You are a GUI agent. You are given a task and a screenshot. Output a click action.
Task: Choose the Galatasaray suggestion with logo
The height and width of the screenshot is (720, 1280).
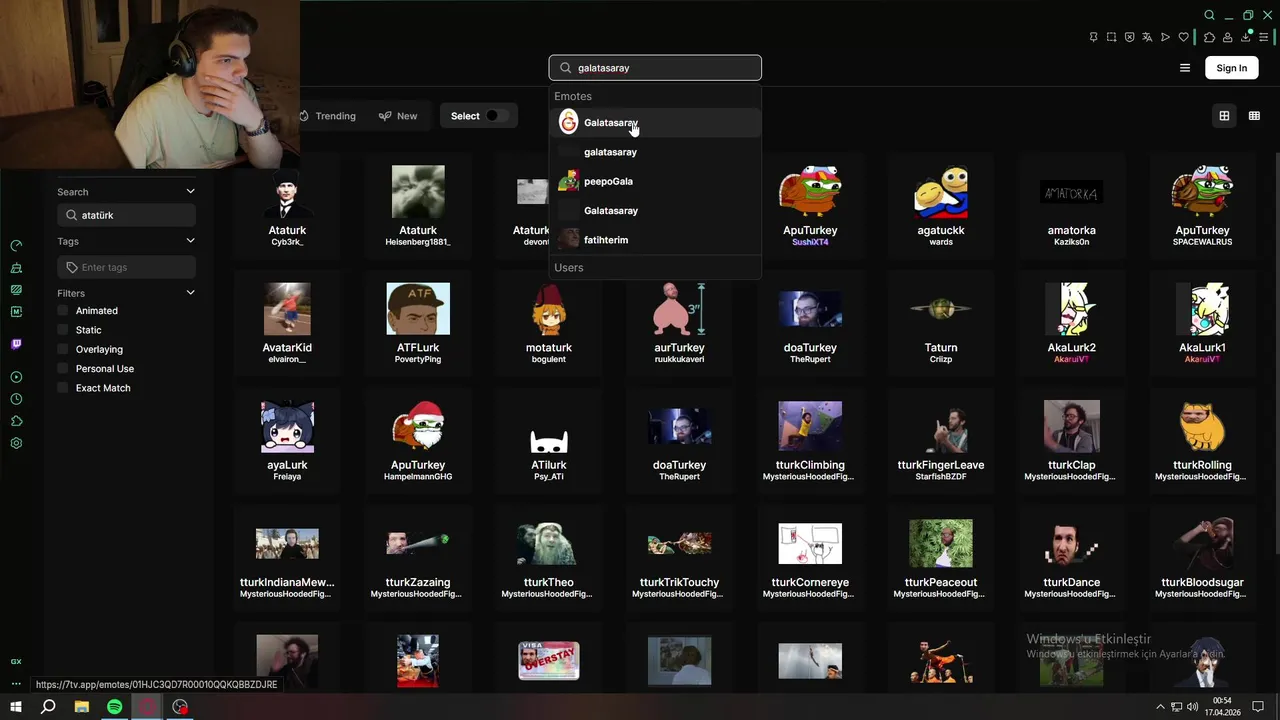(655, 123)
